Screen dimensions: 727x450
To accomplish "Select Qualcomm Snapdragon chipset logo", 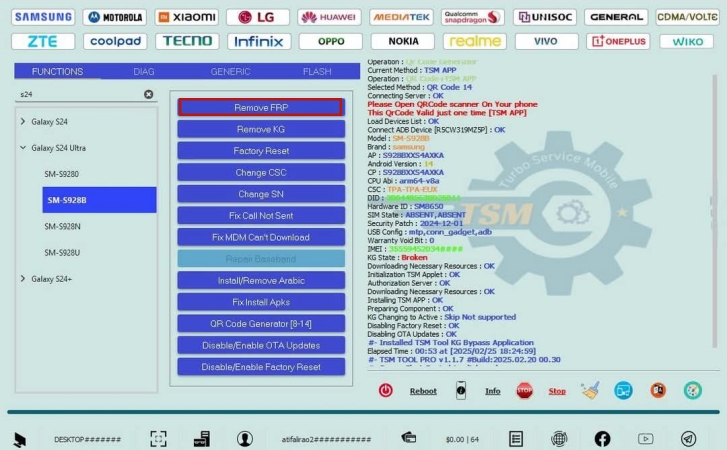I will [x=473, y=17].
